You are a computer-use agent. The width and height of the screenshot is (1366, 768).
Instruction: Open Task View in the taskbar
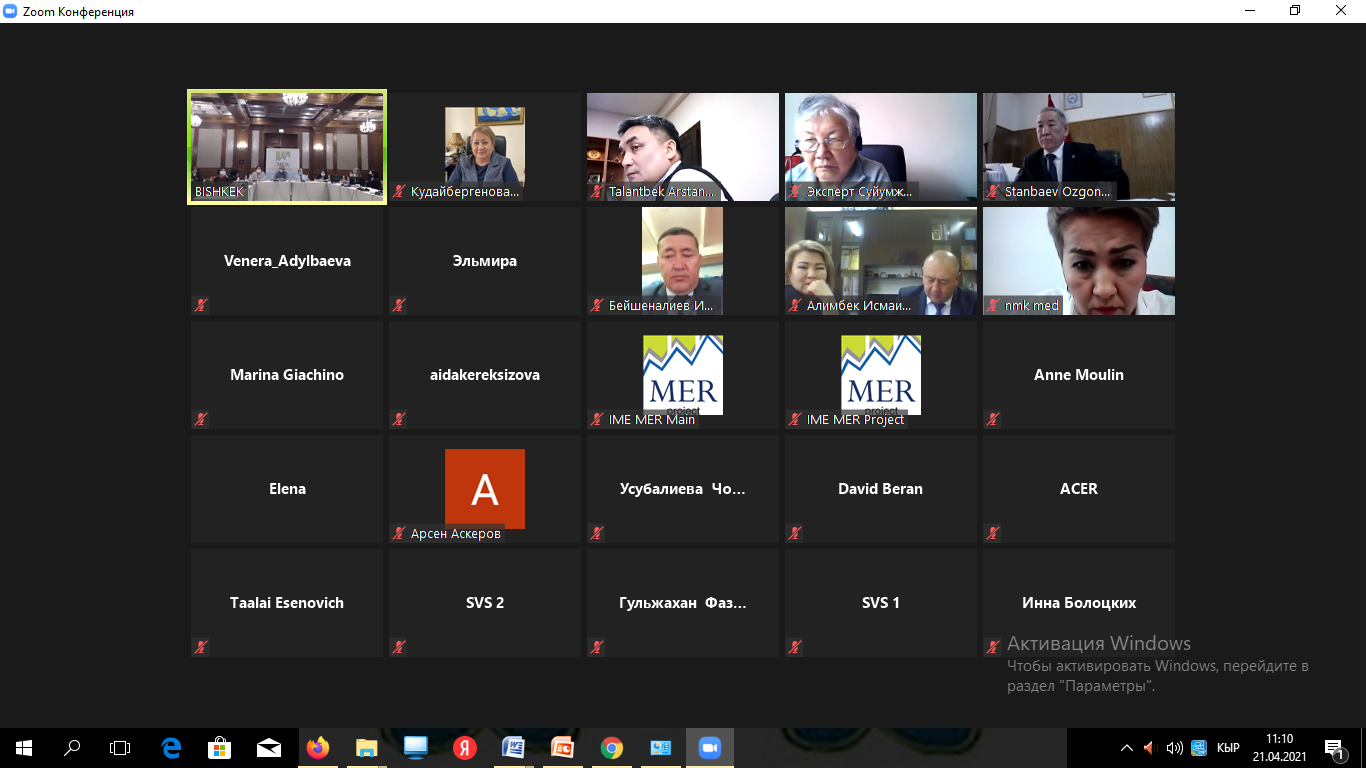click(120, 747)
